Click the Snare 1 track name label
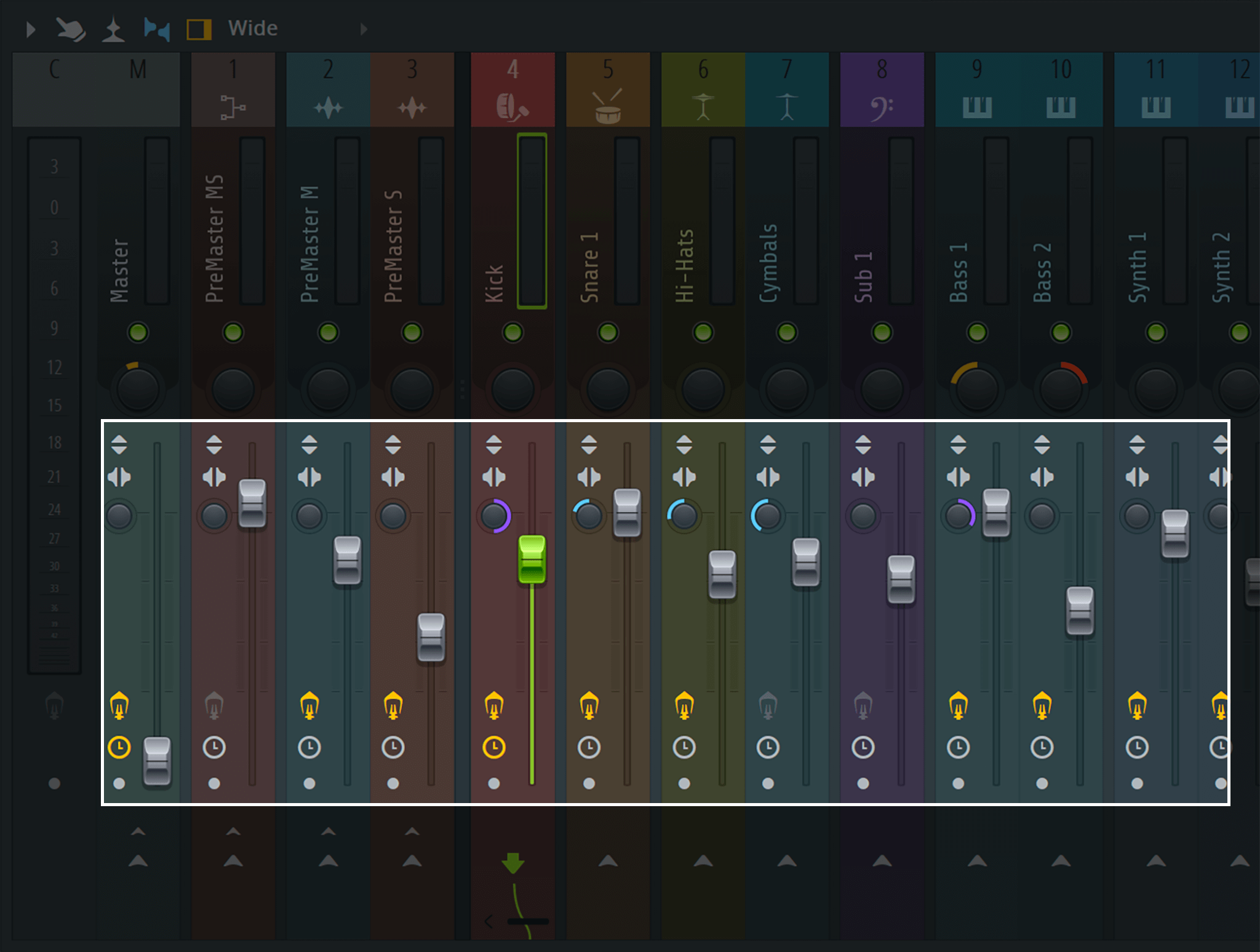The width and height of the screenshot is (1260, 952). pyautogui.click(x=589, y=268)
